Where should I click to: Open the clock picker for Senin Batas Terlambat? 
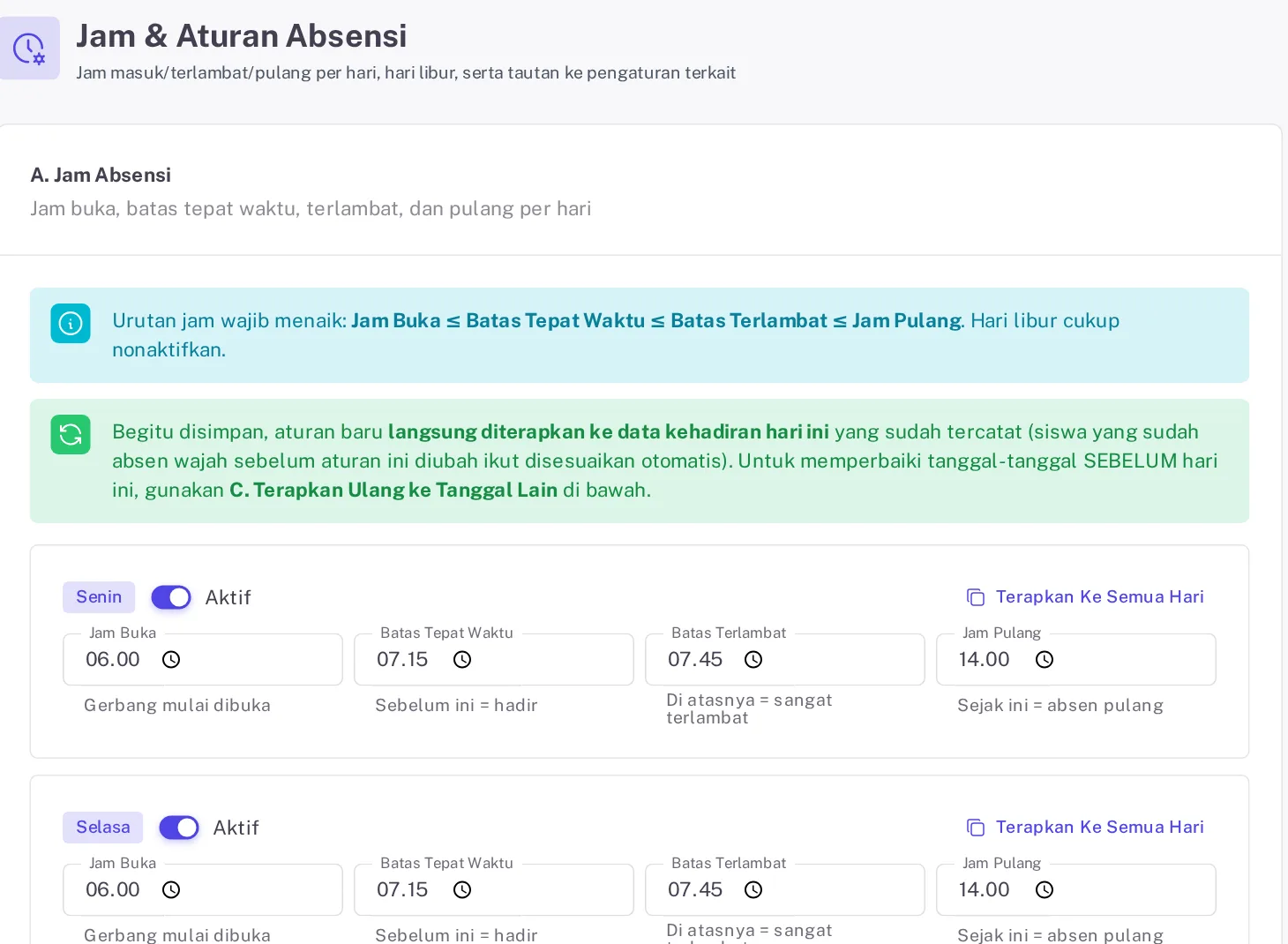(x=753, y=660)
